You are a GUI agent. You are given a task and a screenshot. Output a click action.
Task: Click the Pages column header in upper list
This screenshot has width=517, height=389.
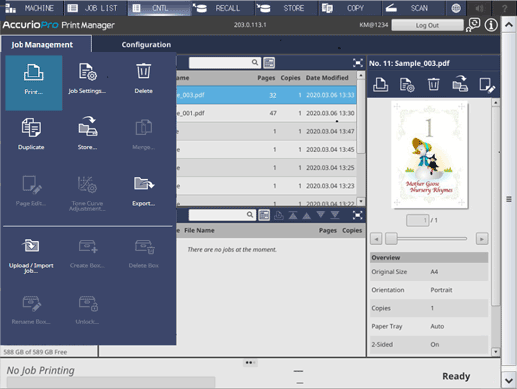(x=266, y=78)
